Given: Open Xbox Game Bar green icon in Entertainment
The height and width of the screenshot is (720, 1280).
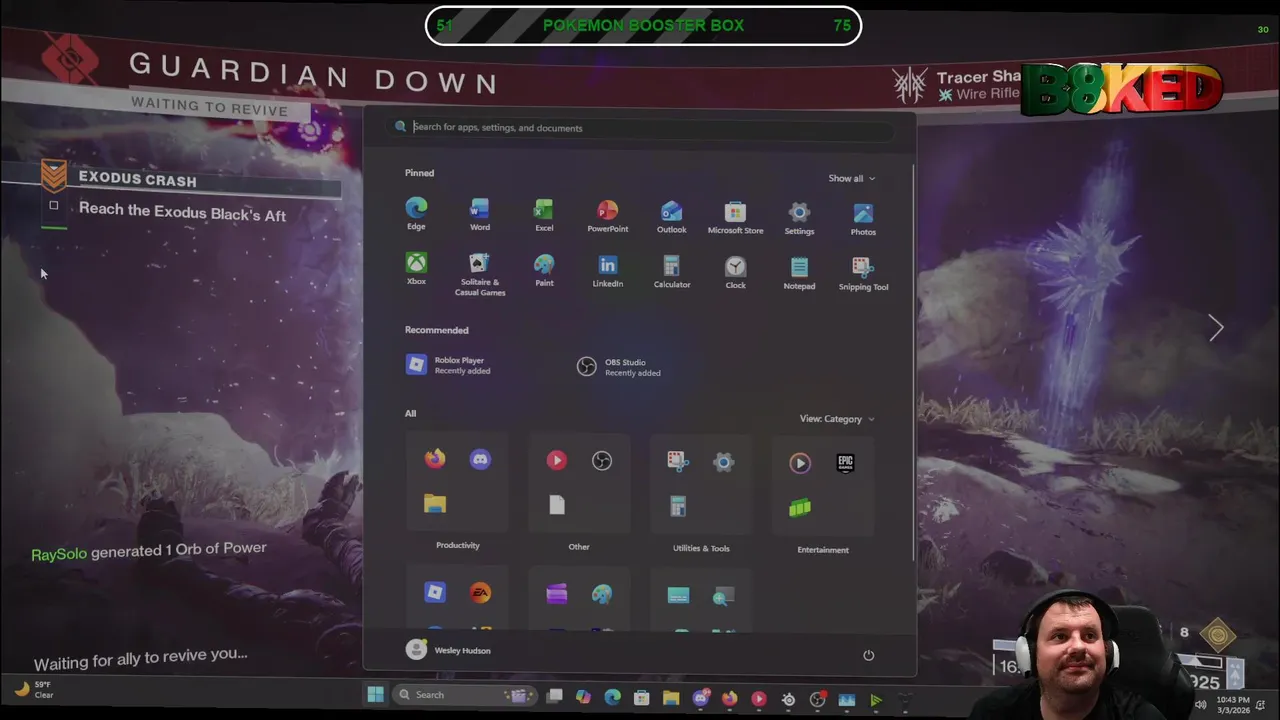Looking at the screenshot, I should (800, 508).
